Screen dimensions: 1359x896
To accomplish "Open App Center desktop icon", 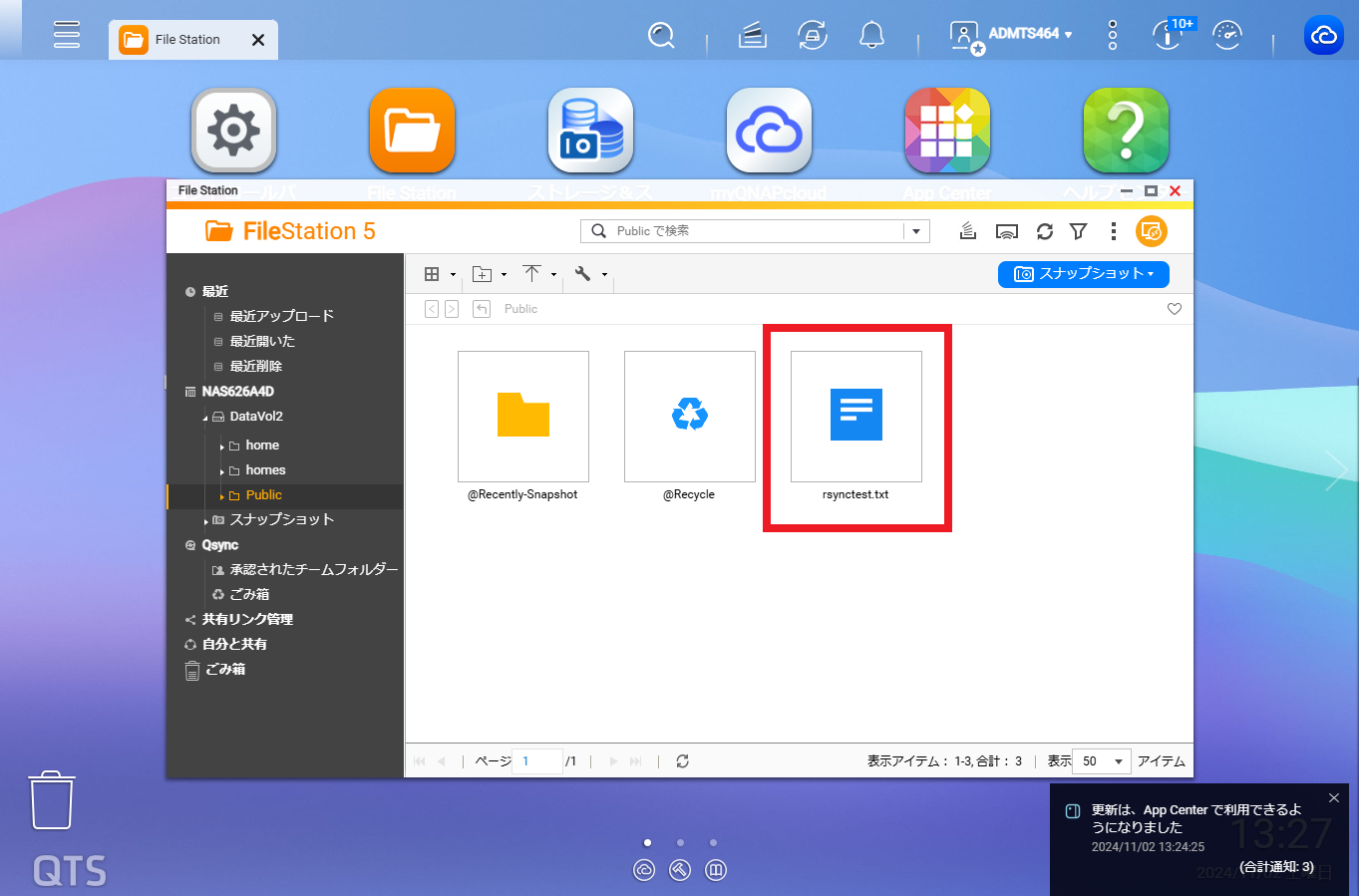I will pyautogui.click(x=947, y=131).
